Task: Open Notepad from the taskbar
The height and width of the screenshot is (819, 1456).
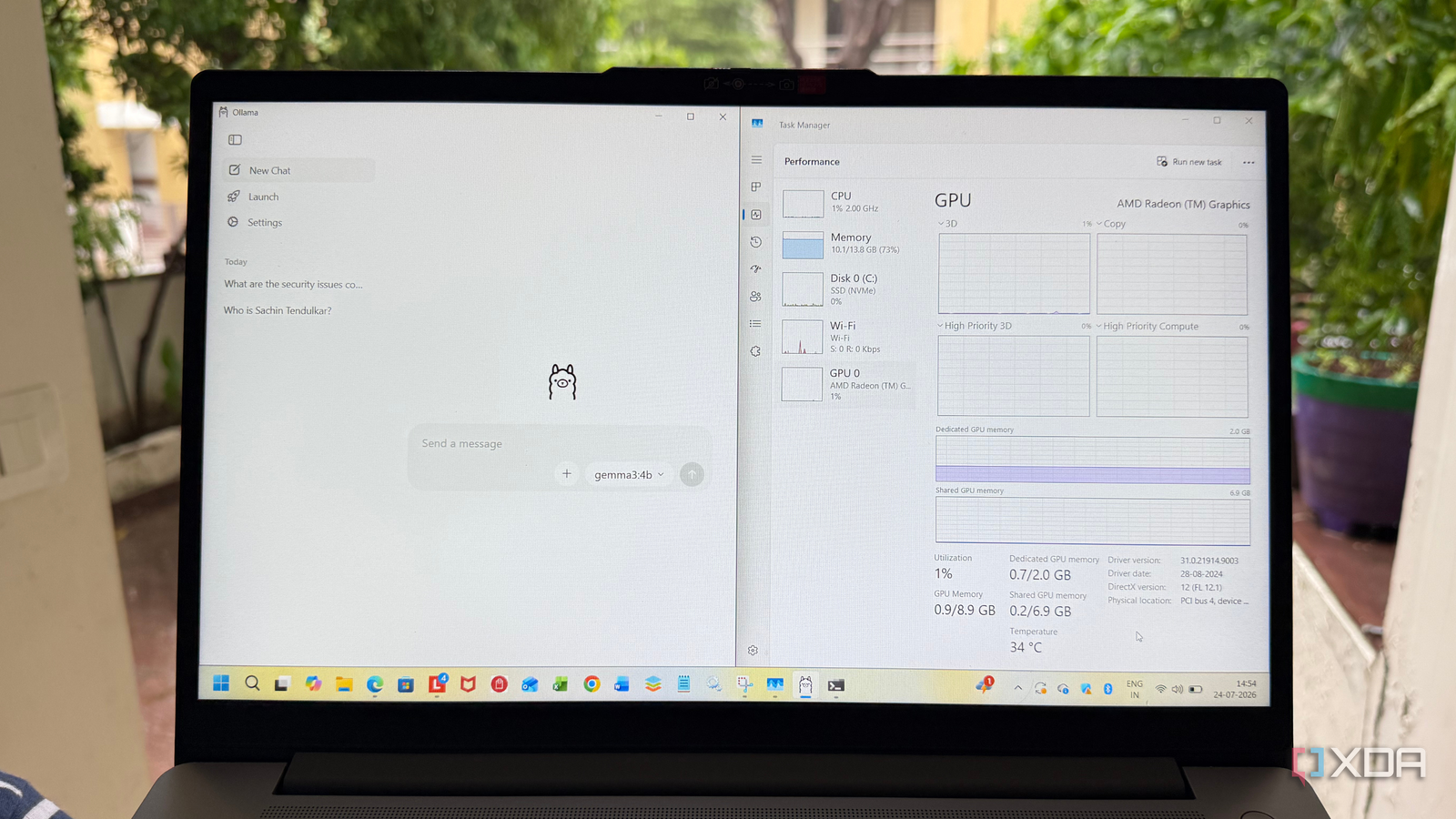Action: [x=683, y=684]
